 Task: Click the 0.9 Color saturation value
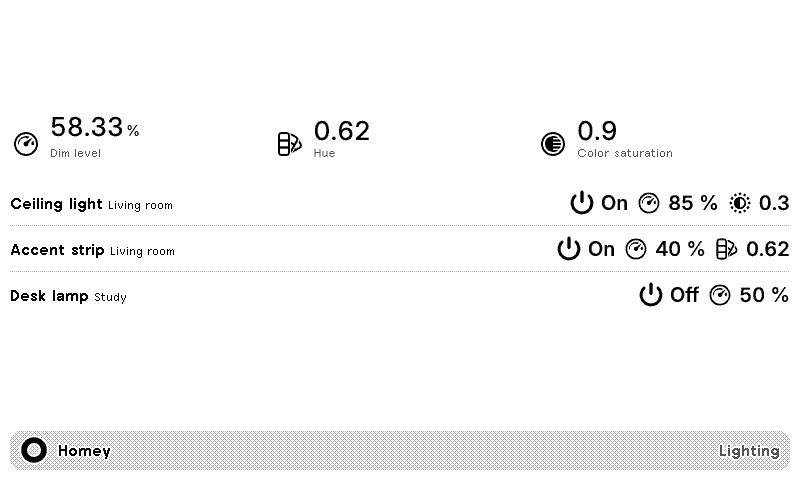click(x=597, y=131)
